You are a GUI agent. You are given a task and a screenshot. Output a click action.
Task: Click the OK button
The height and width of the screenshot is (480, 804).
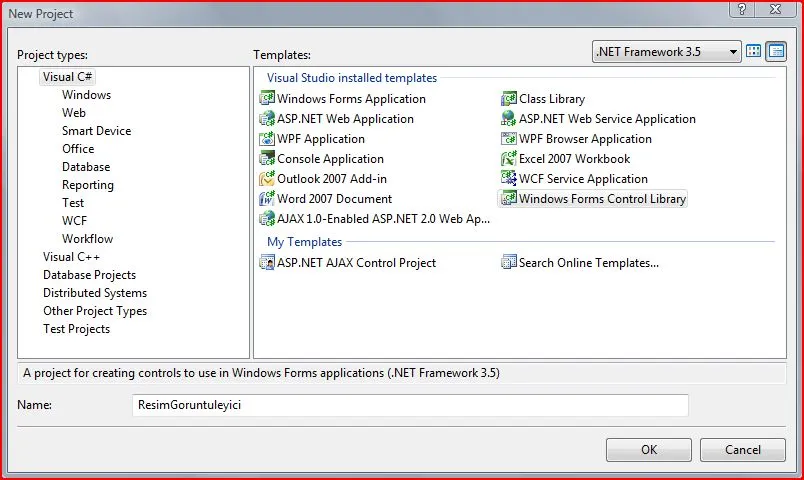click(649, 450)
